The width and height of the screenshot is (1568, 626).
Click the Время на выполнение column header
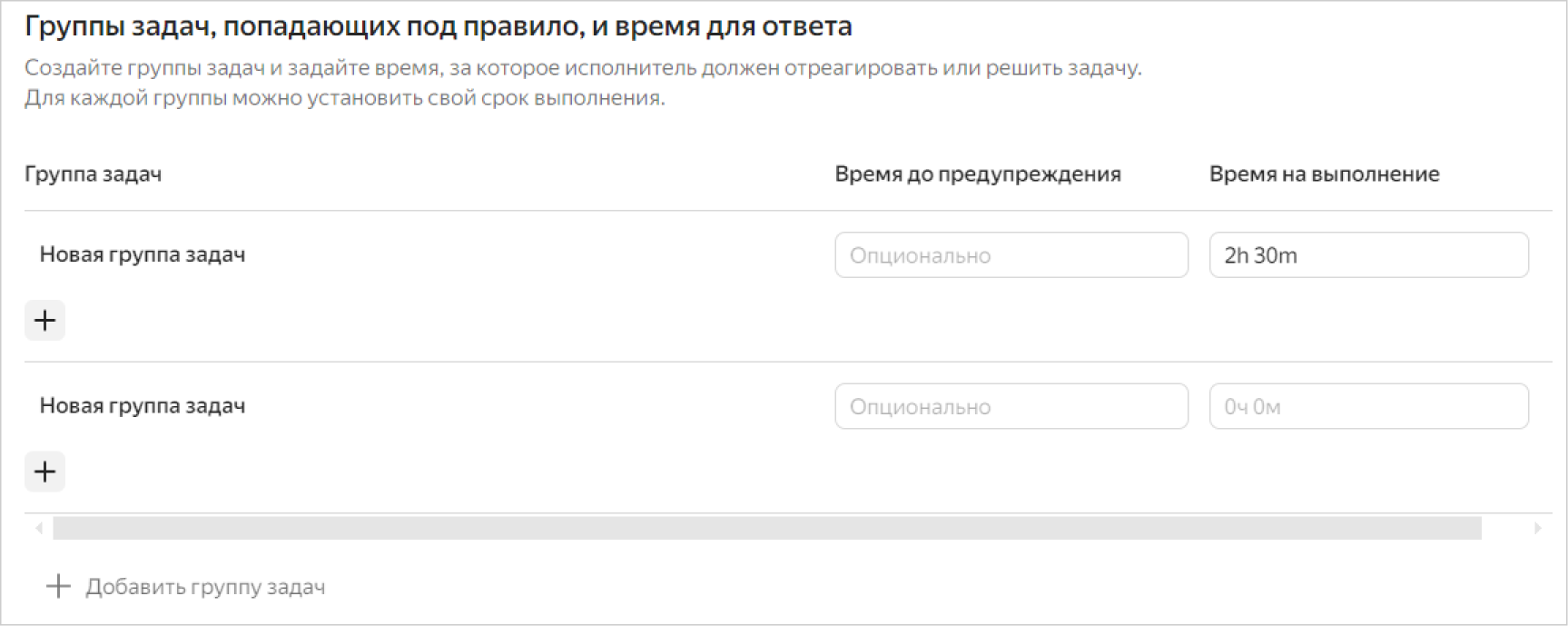click(x=1324, y=174)
